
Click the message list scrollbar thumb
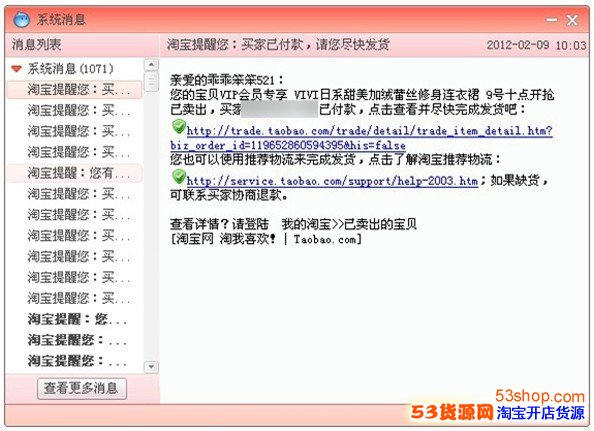pyautogui.click(x=151, y=81)
